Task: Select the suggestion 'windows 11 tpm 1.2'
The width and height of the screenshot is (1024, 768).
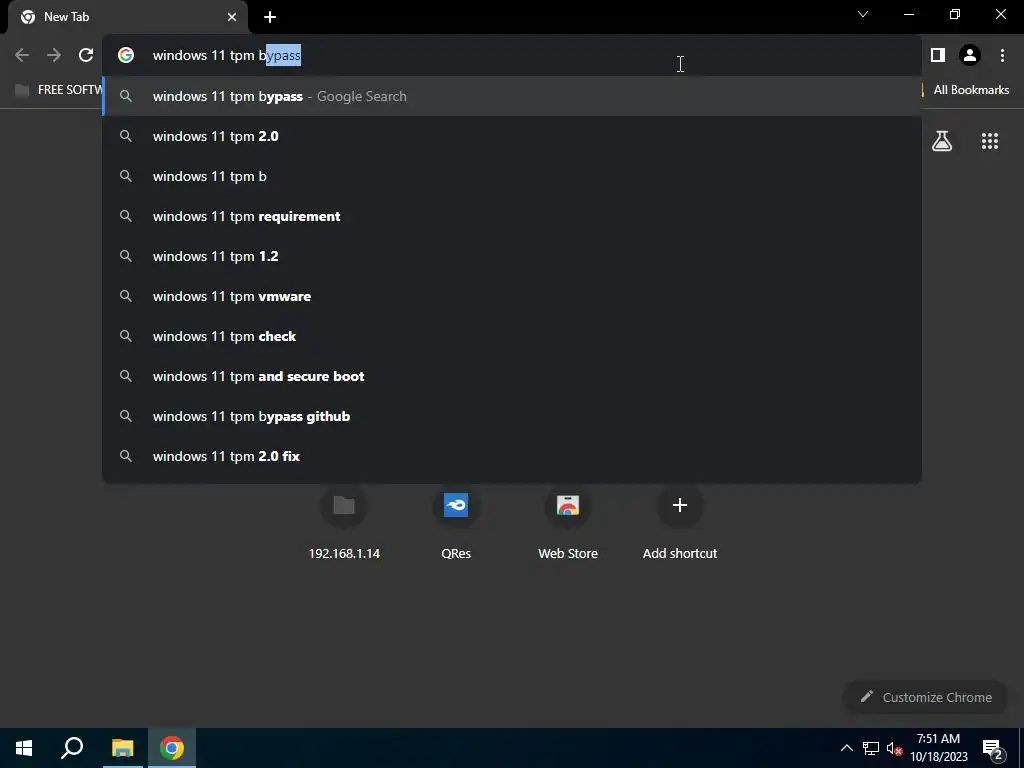Action: (512, 256)
